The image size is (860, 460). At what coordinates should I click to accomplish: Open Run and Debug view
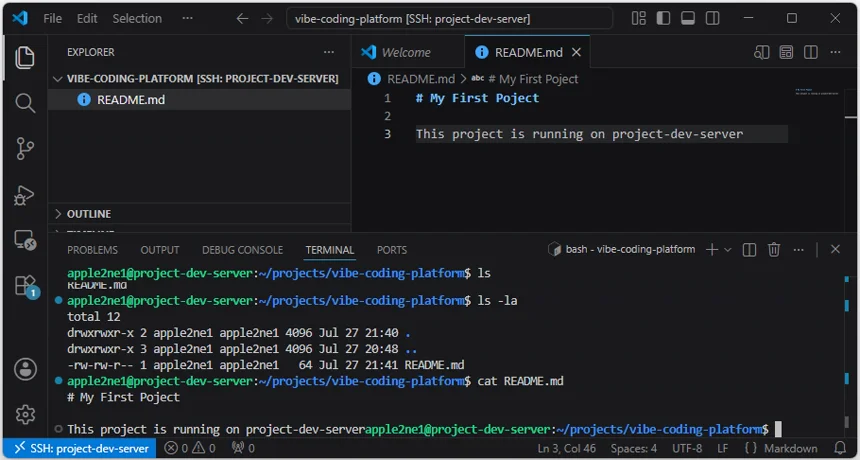pyautogui.click(x=25, y=195)
